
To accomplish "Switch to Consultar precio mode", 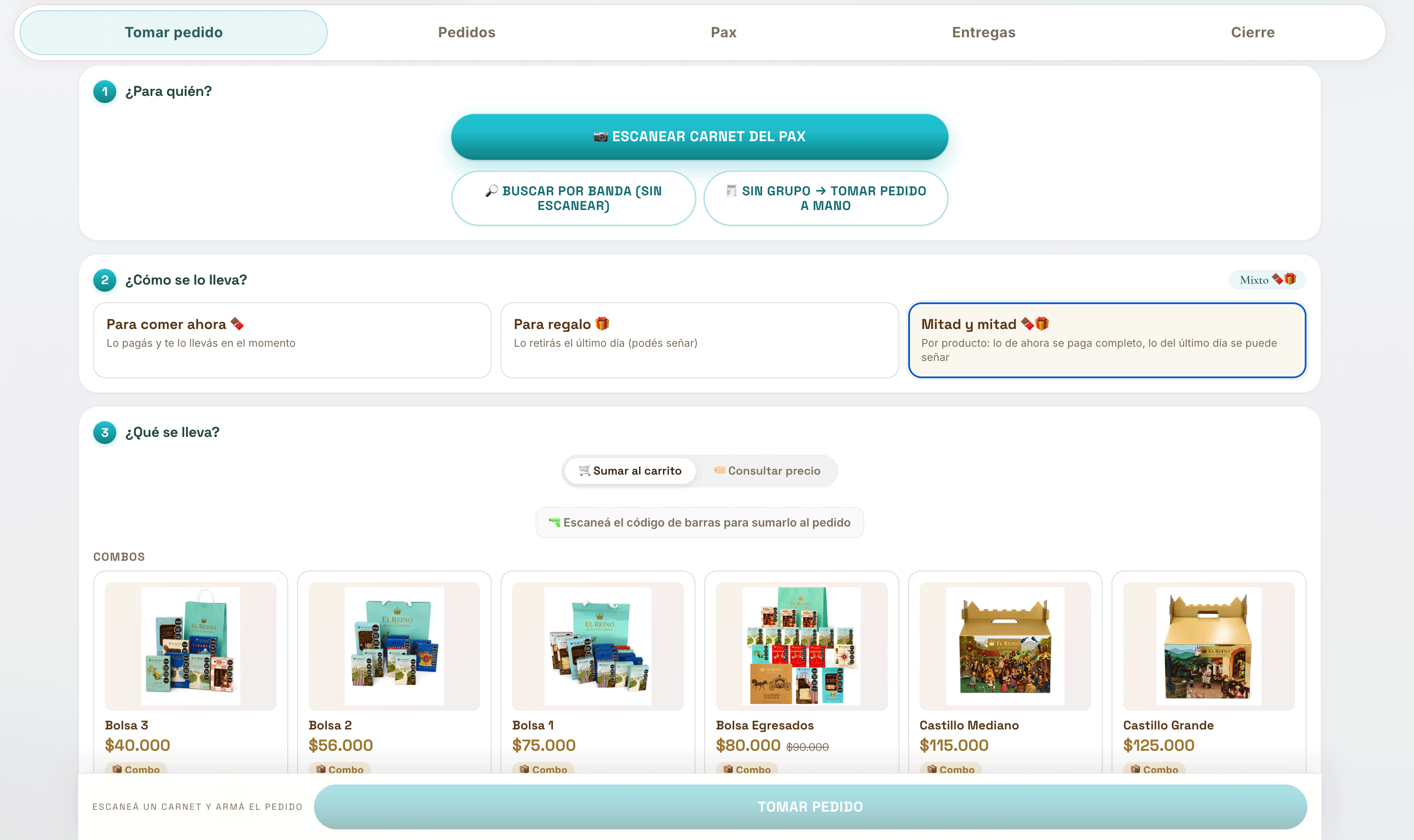I will click(767, 471).
